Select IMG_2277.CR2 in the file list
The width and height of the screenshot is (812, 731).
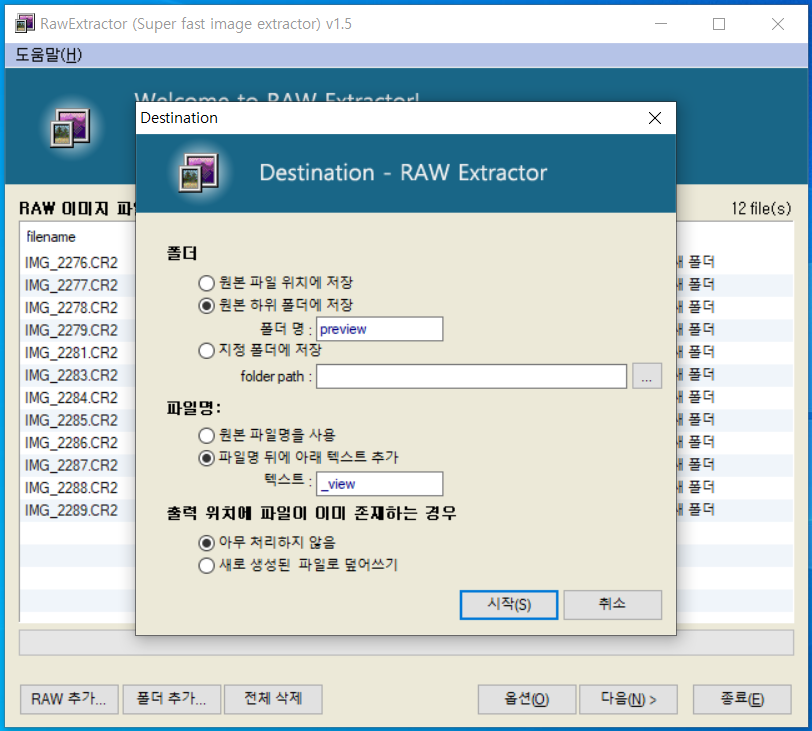pos(71,285)
